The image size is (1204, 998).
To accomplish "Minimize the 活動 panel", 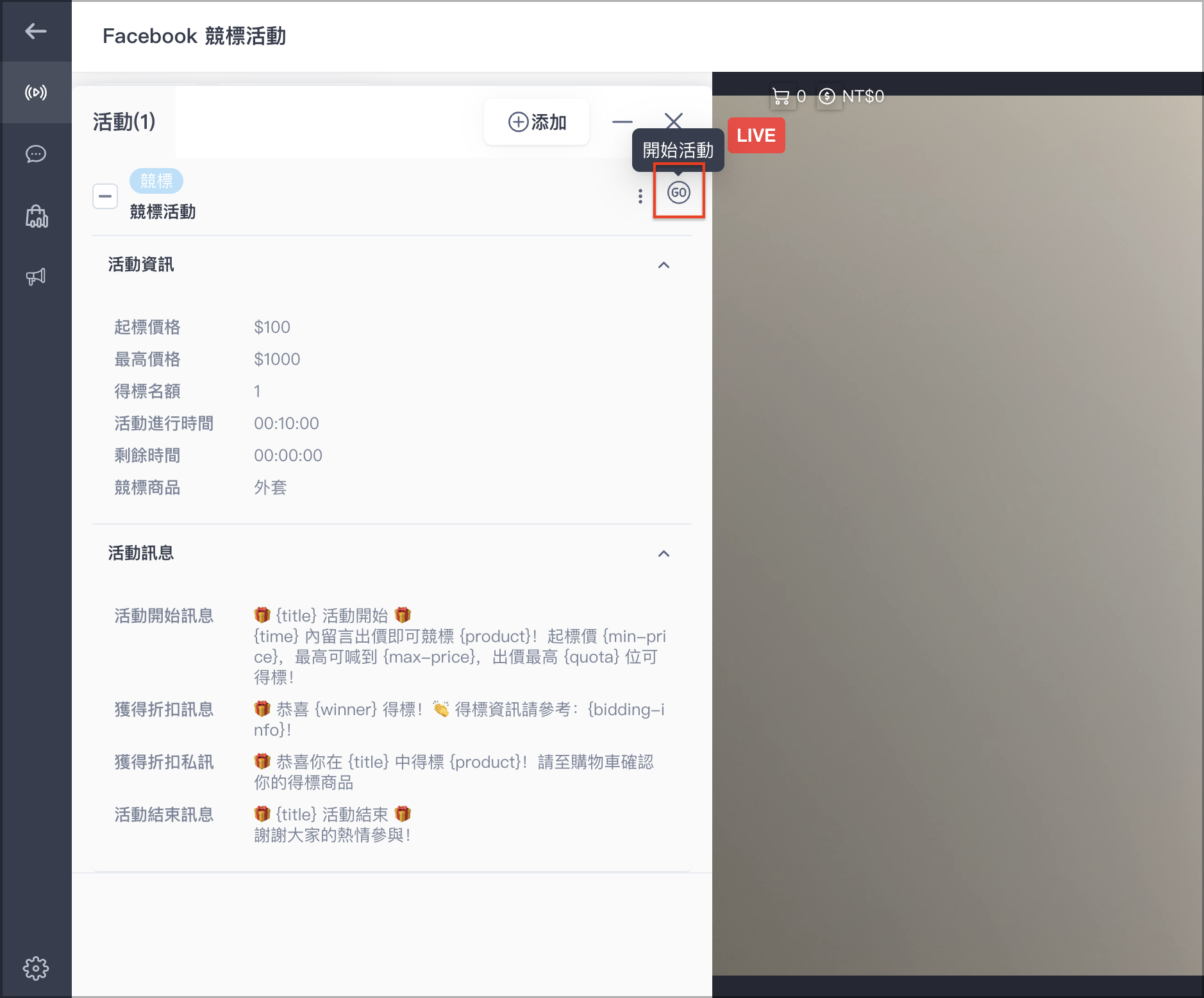I will point(622,121).
